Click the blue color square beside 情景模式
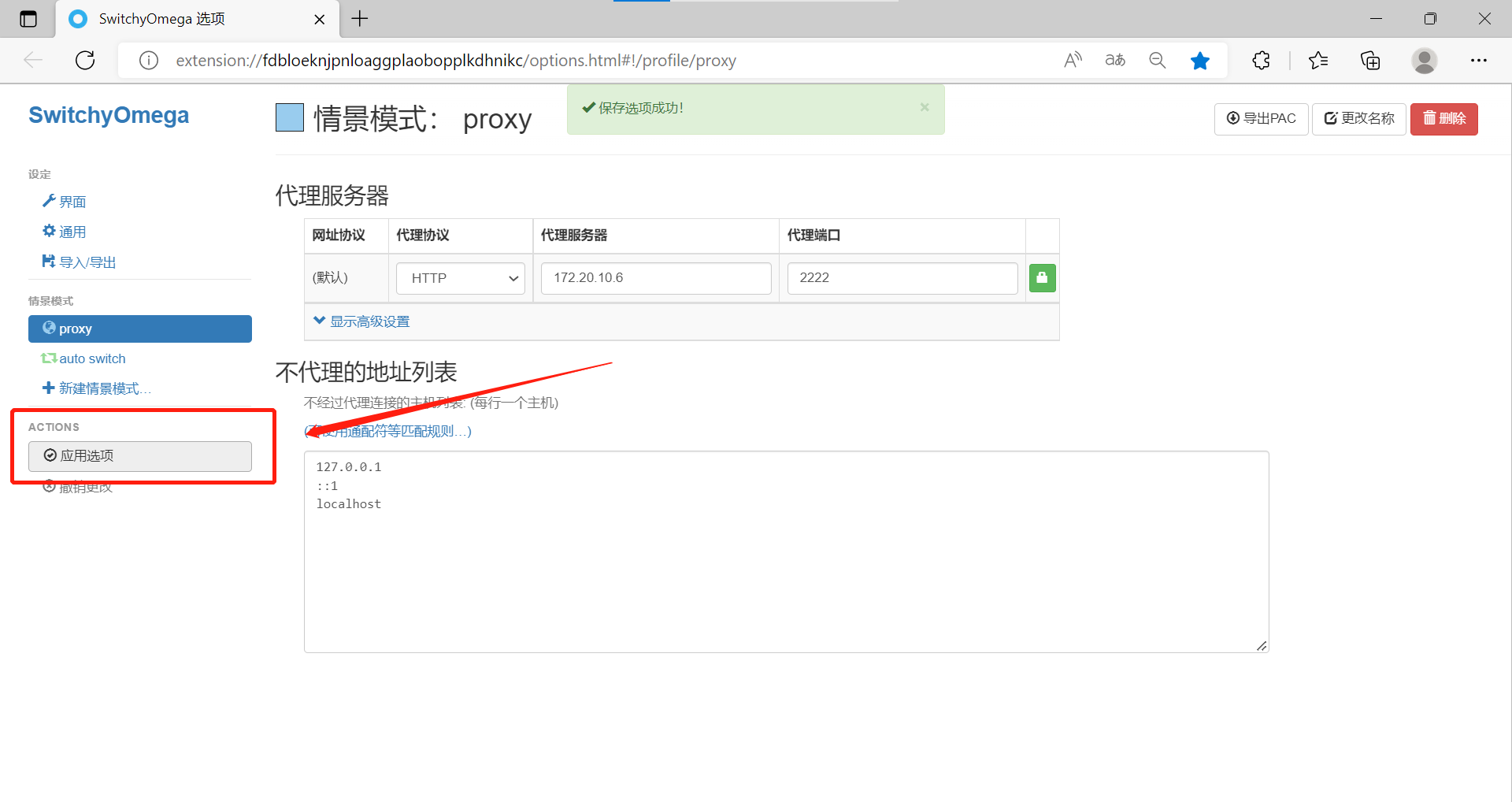Image resolution: width=1512 pixels, height=802 pixels. click(x=289, y=117)
